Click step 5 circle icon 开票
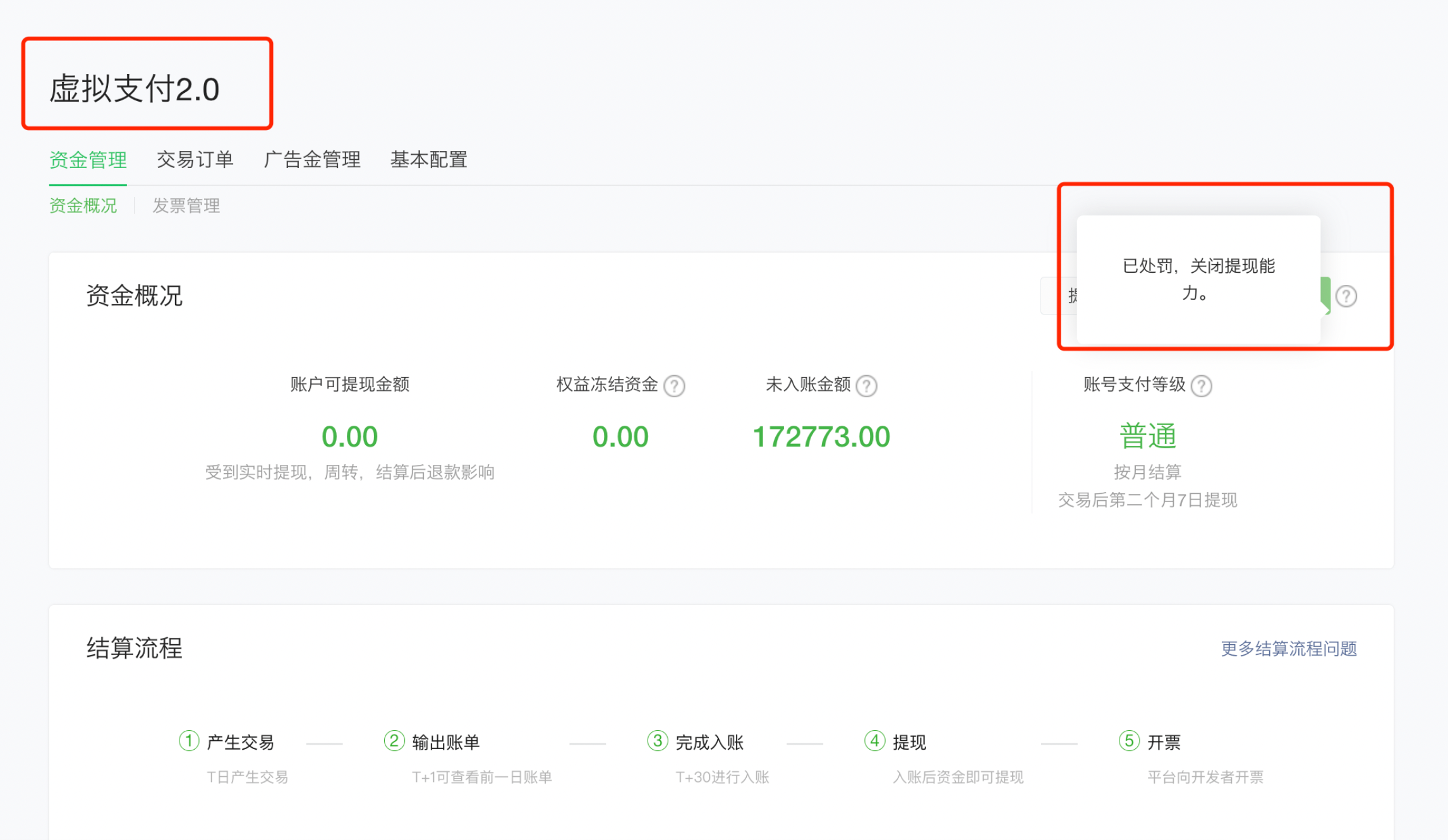1448x840 pixels. [x=1129, y=741]
